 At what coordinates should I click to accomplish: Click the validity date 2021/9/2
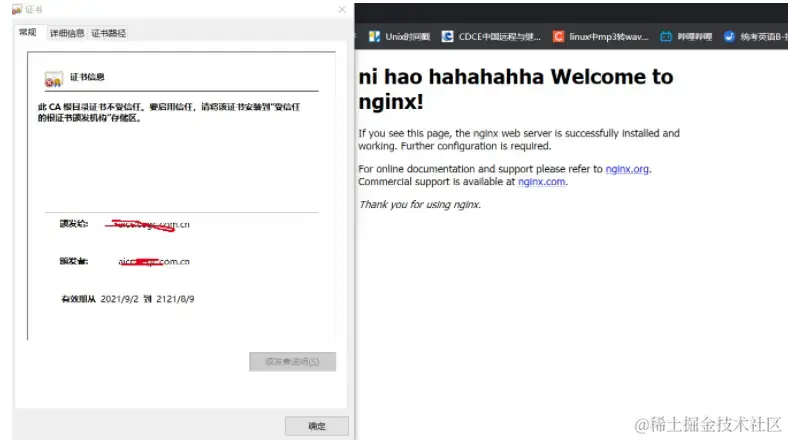coord(119,299)
